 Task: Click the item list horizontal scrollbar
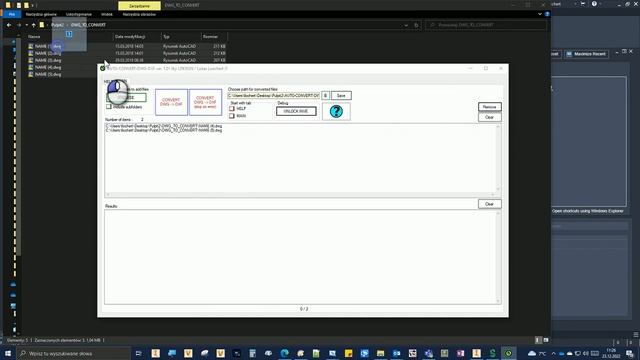(x=300, y=194)
